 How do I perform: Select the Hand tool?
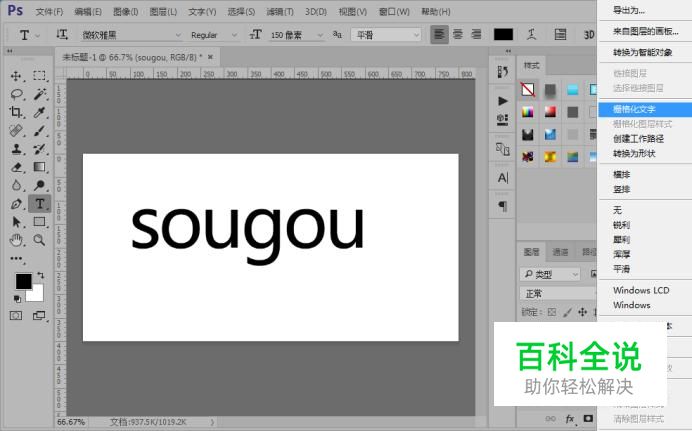(x=16, y=240)
